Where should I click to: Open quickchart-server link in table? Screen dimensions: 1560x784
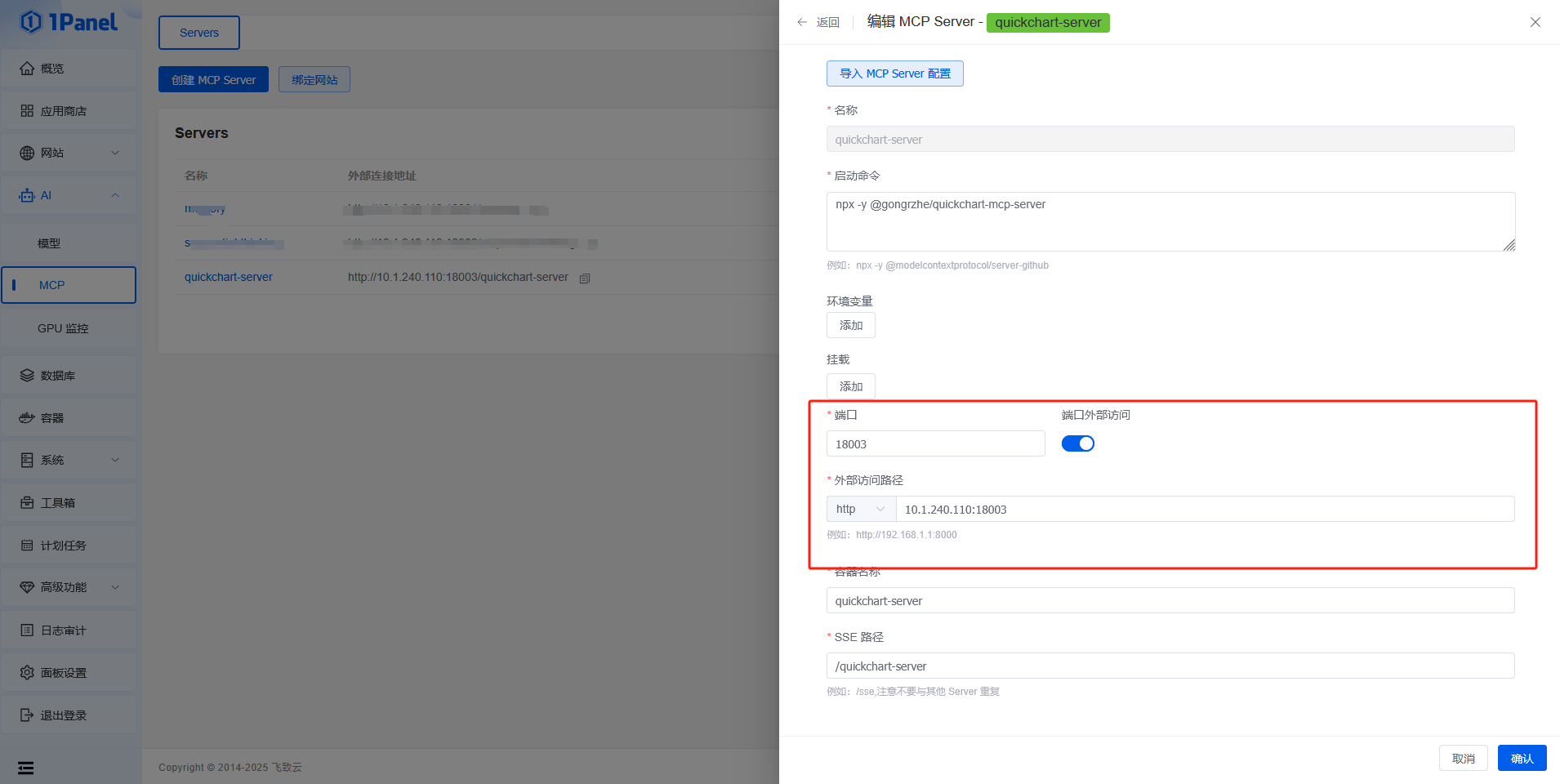(229, 277)
